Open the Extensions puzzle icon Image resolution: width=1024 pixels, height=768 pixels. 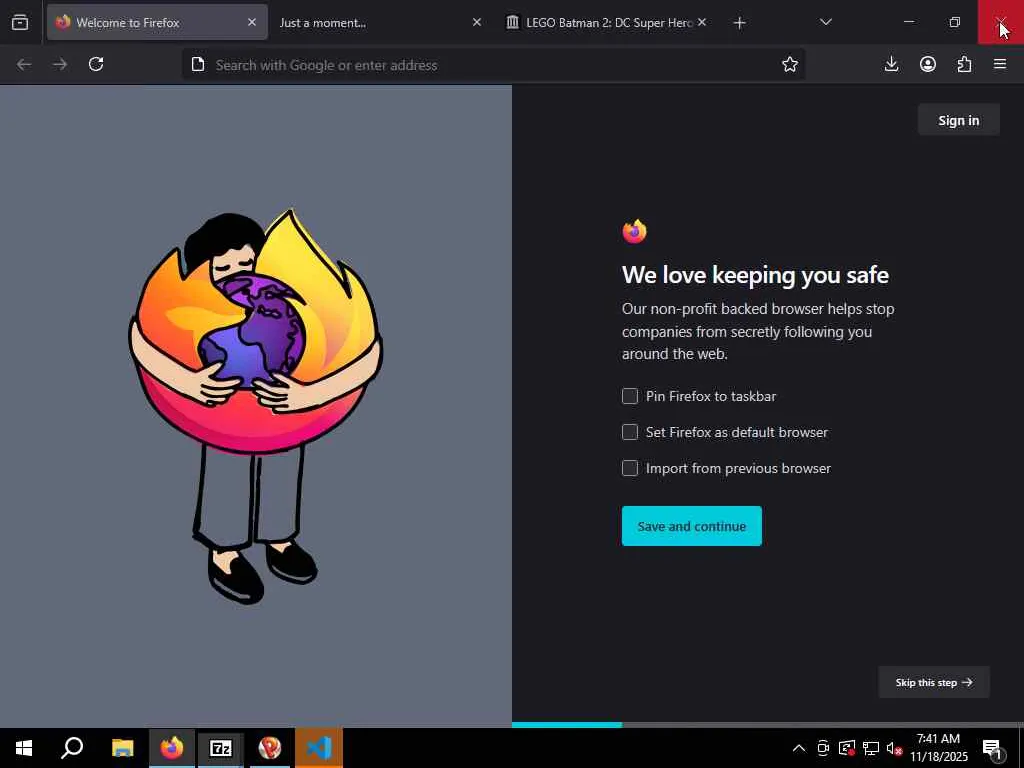click(x=964, y=64)
